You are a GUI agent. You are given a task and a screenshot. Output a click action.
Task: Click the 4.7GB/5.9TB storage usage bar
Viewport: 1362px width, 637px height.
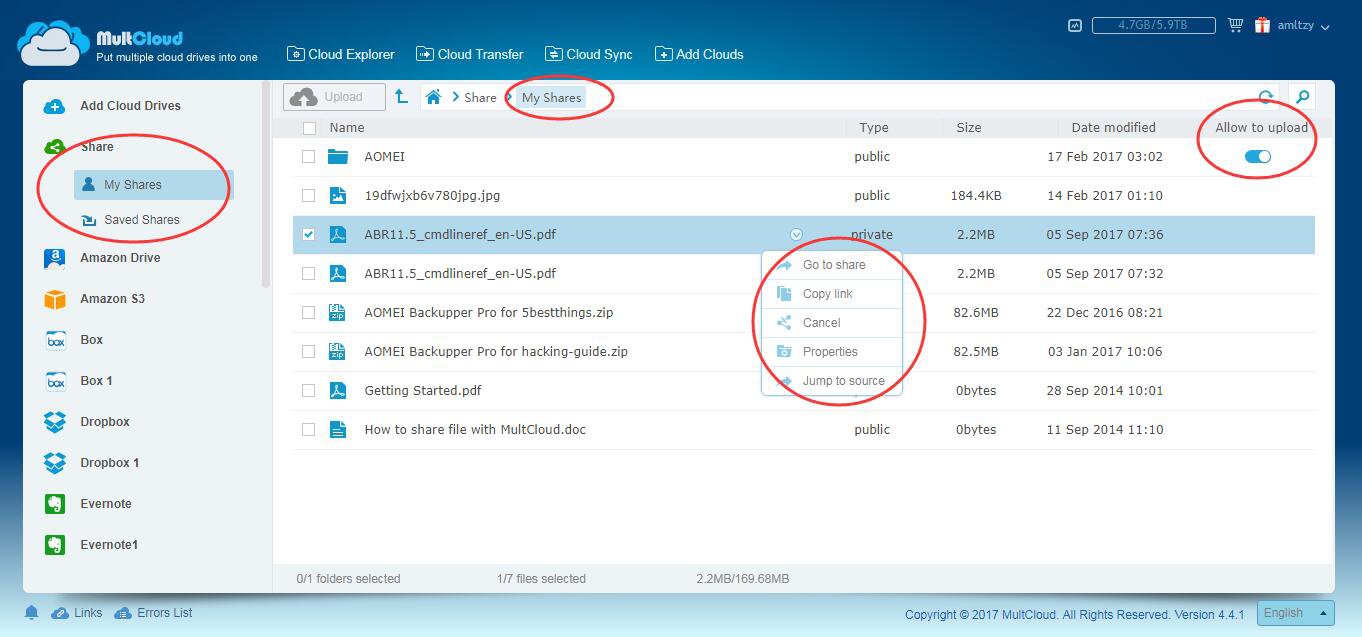[x=1154, y=25]
